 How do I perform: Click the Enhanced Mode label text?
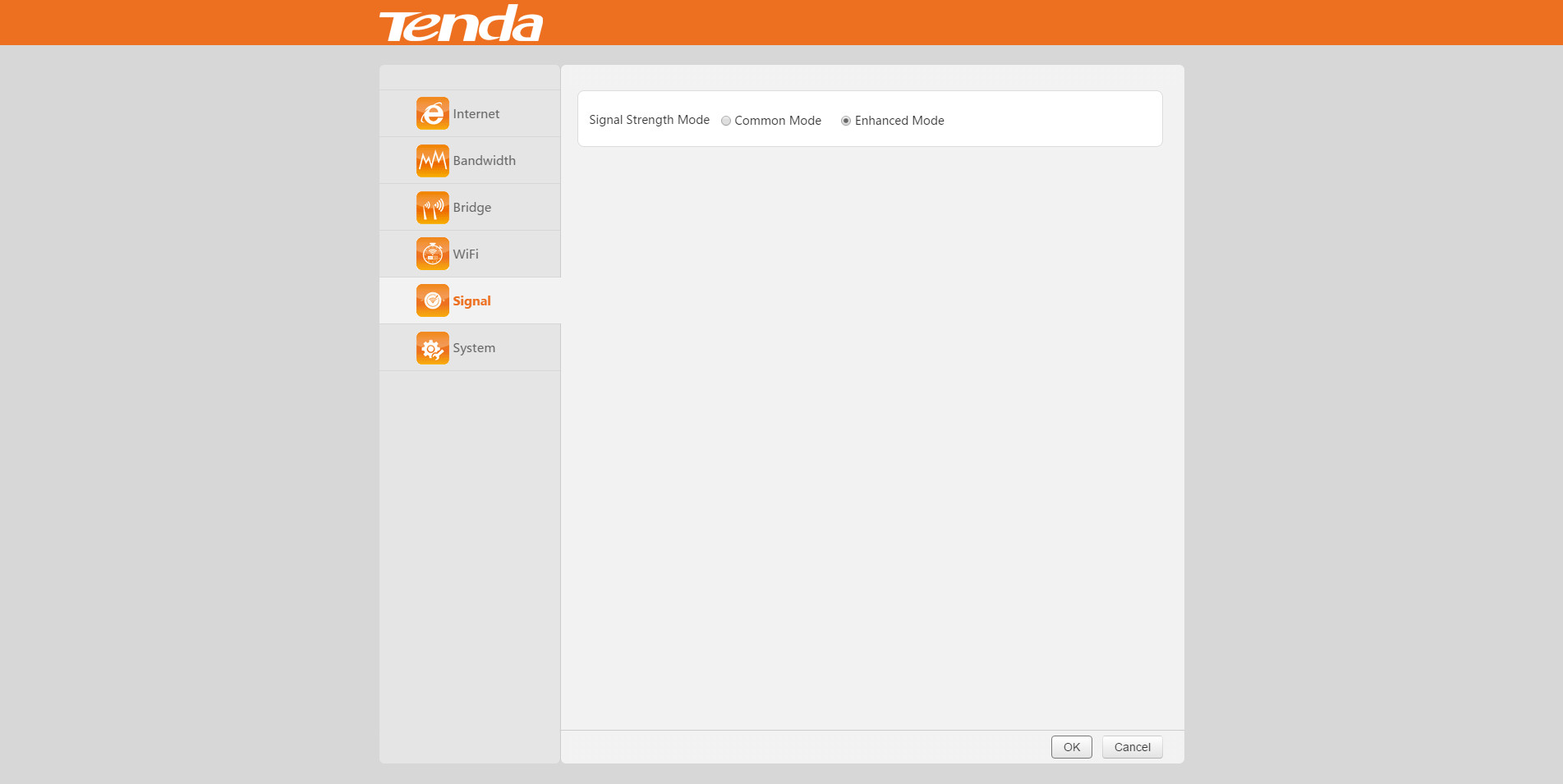(x=899, y=121)
